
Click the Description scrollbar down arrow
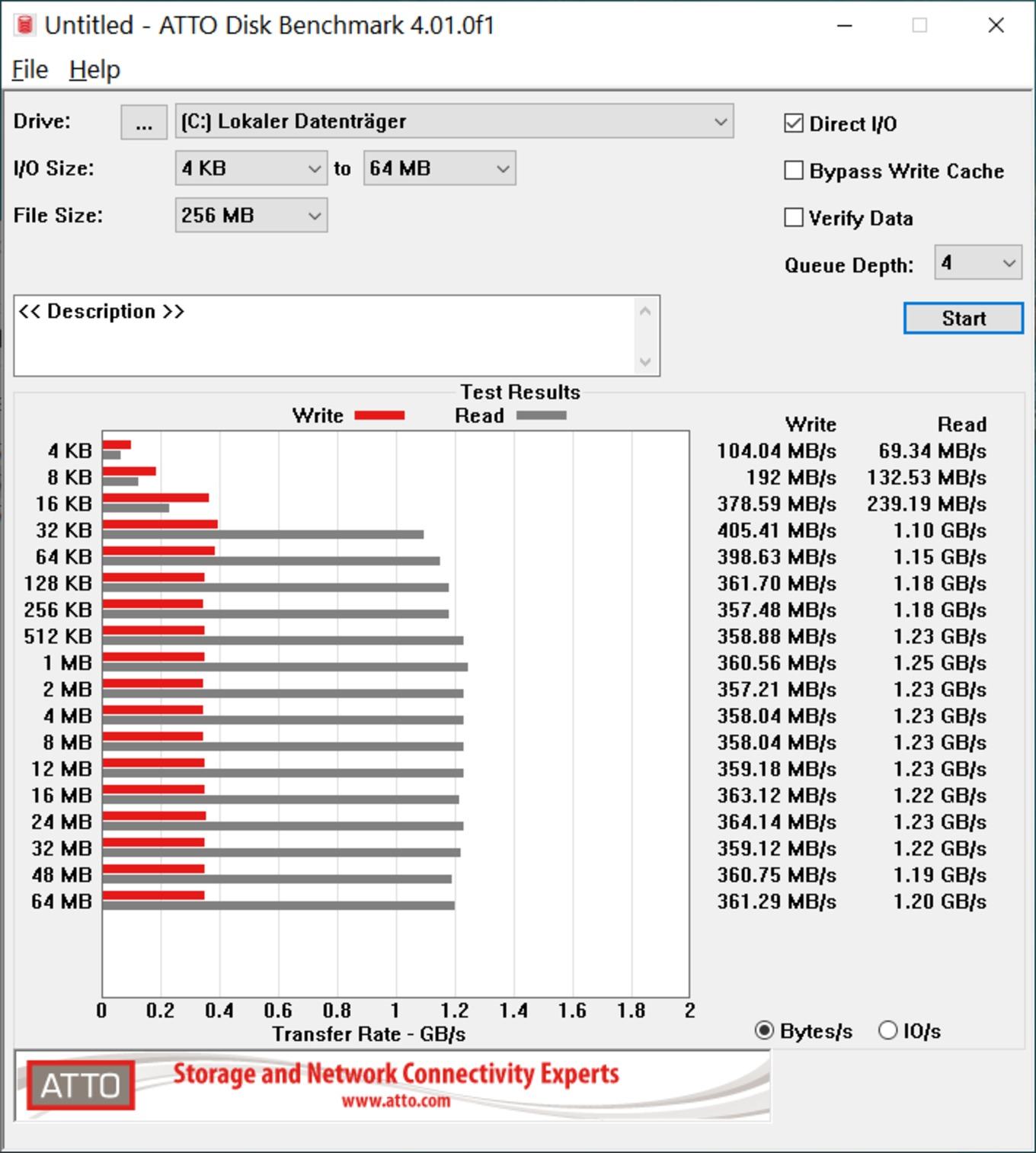(x=645, y=362)
